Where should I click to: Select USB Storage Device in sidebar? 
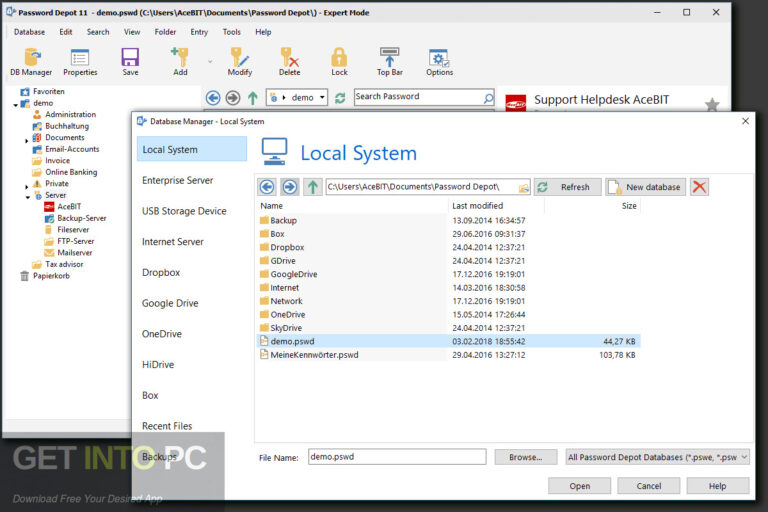coord(184,211)
